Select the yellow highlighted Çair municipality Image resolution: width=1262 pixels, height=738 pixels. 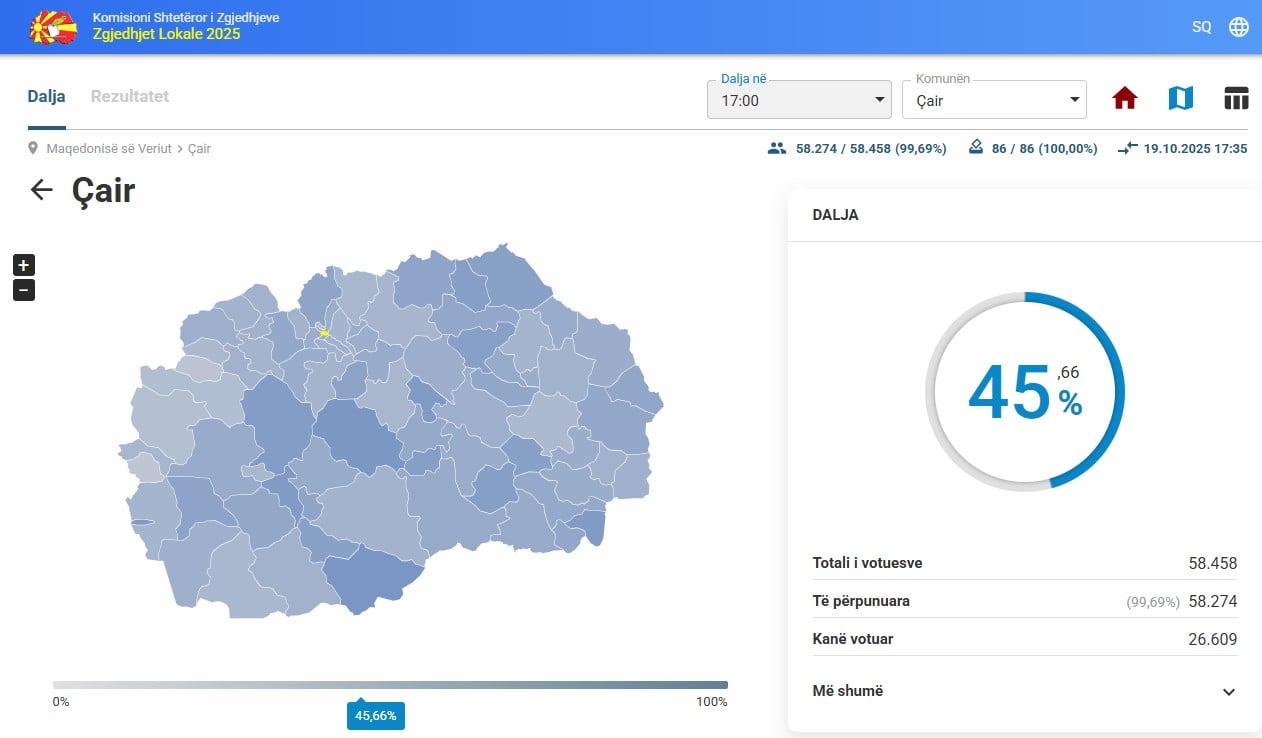[x=324, y=332]
